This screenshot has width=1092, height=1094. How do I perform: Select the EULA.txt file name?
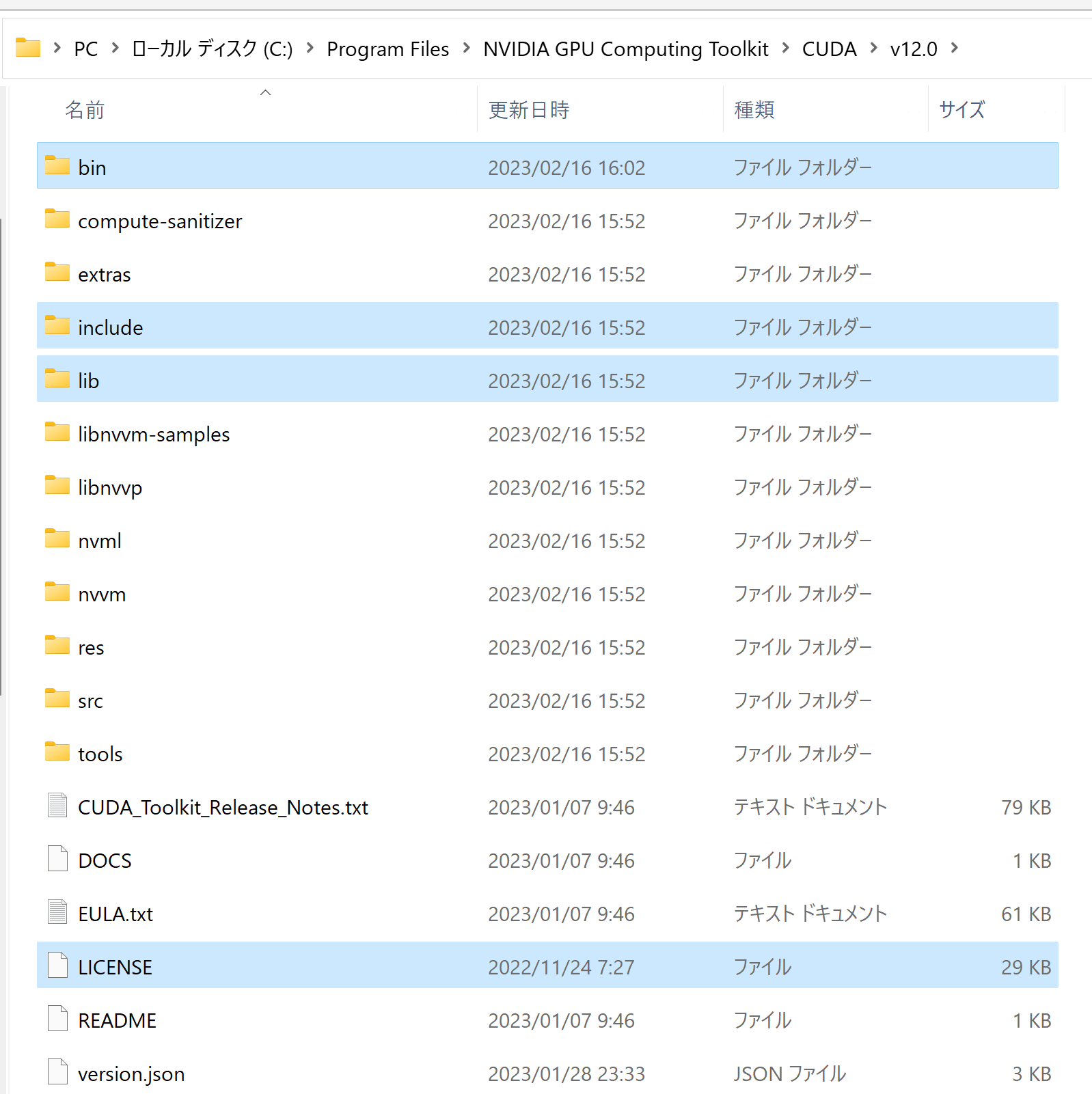115,914
